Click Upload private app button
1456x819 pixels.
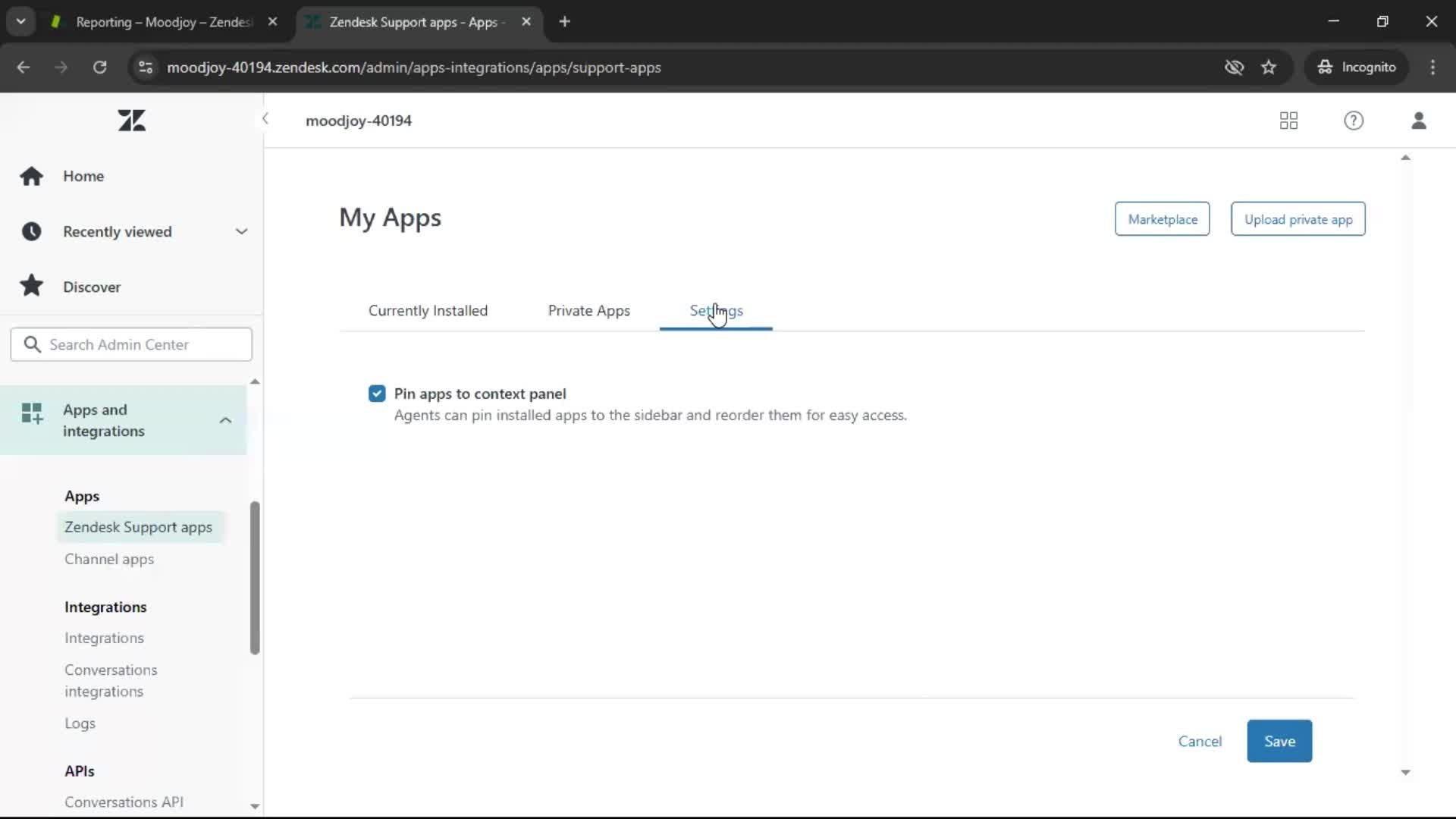click(x=1298, y=219)
